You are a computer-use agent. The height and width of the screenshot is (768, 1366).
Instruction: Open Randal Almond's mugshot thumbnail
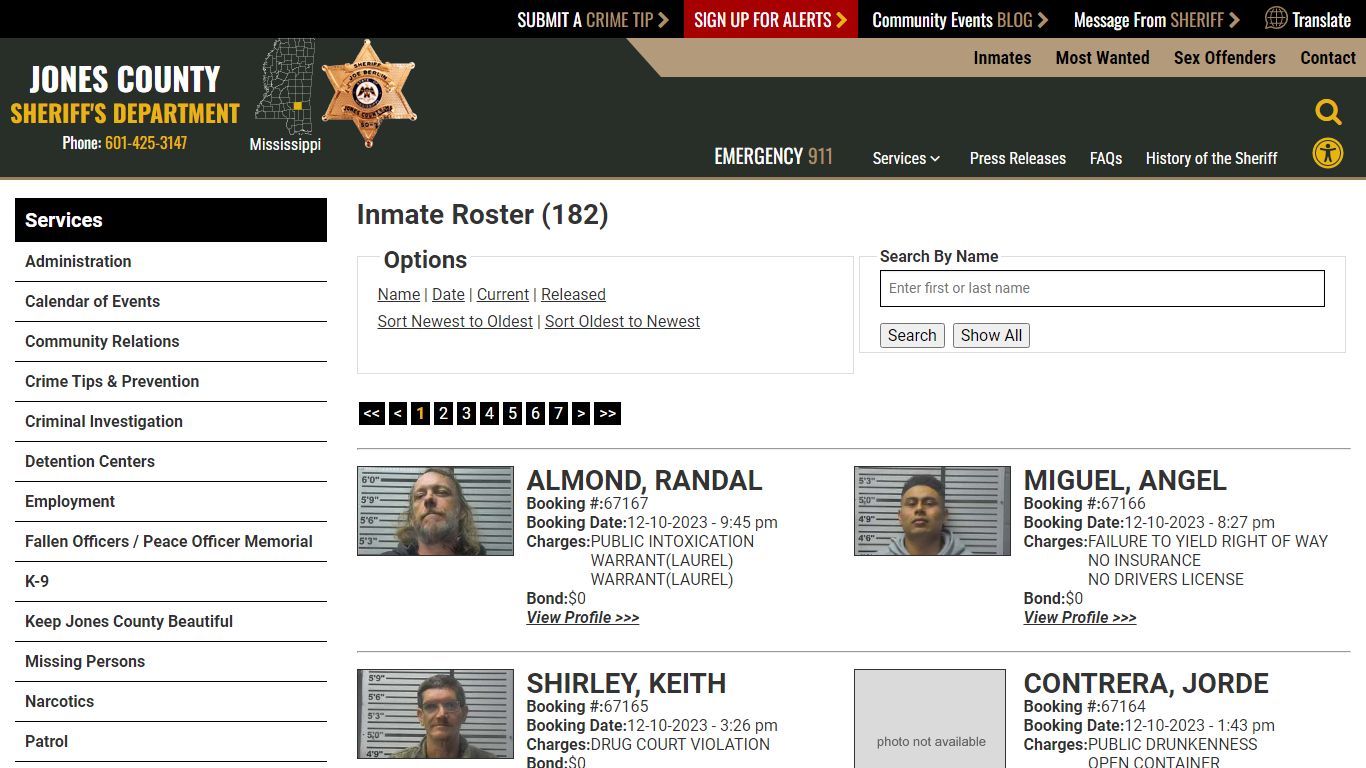(x=435, y=511)
